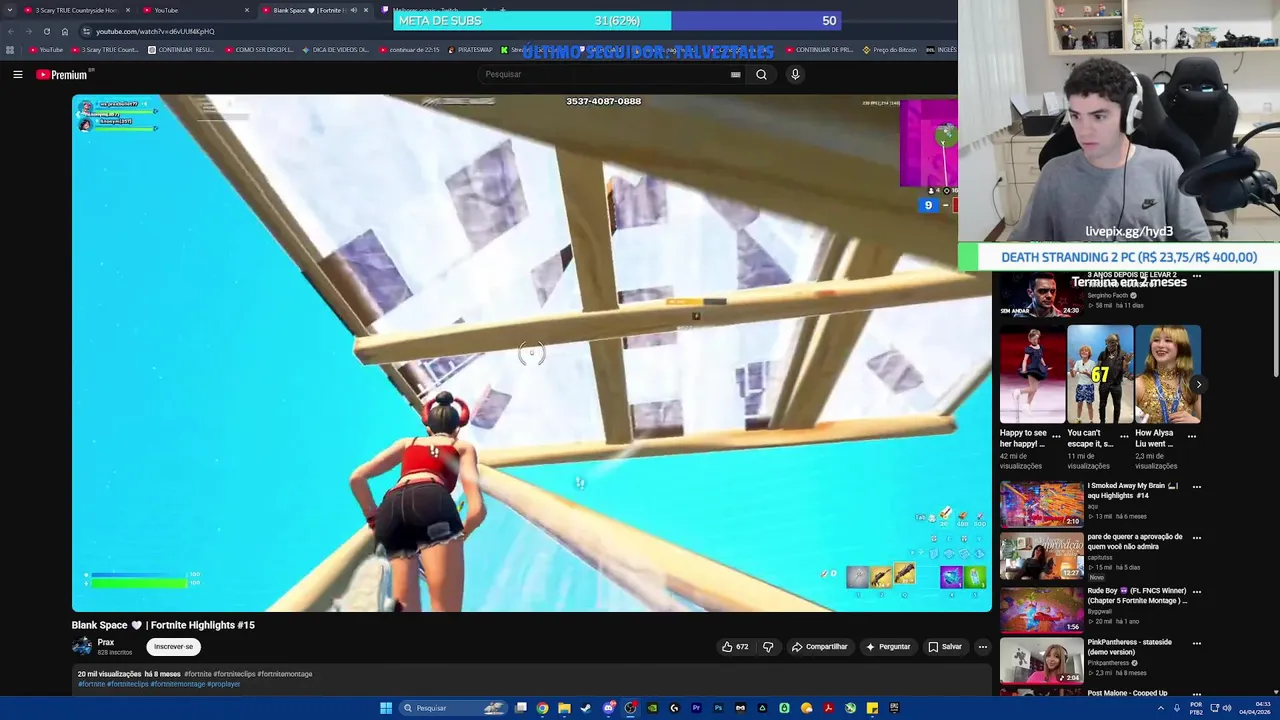
Task: Open Photoshop from the taskbar
Action: click(718, 708)
